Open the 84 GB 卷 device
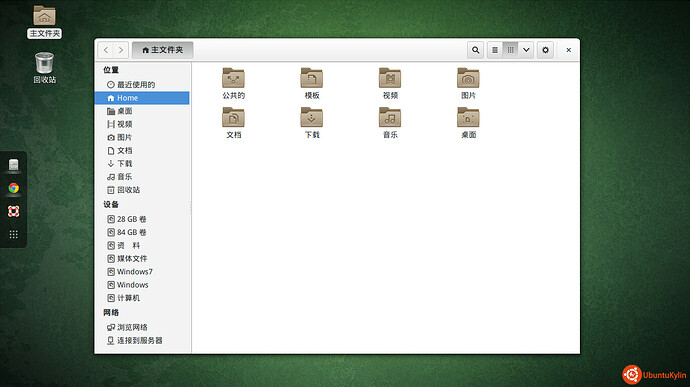 pyautogui.click(x=142, y=232)
